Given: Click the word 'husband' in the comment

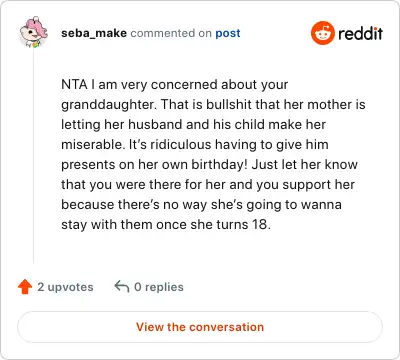Looking at the screenshot, I should (x=156, y=124).
